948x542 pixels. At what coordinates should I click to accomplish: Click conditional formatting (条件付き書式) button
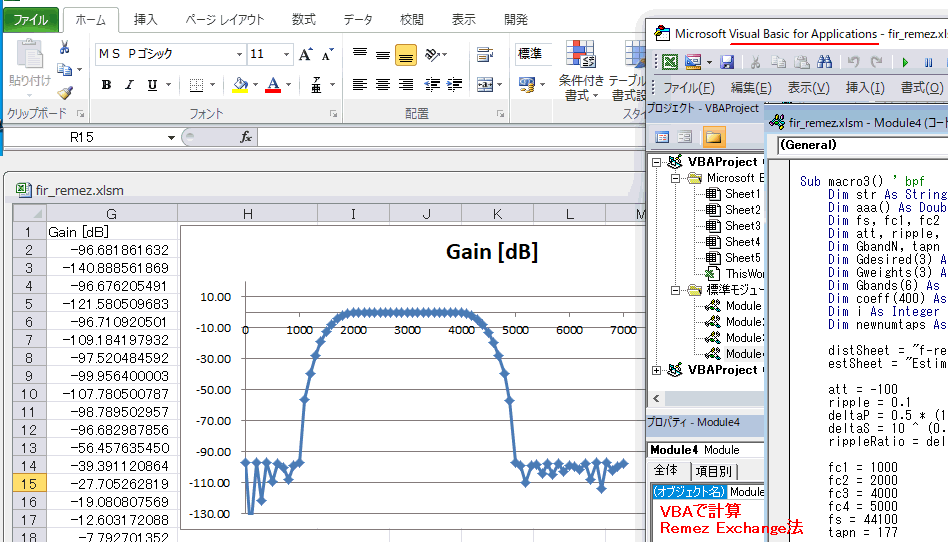(580, 70)
